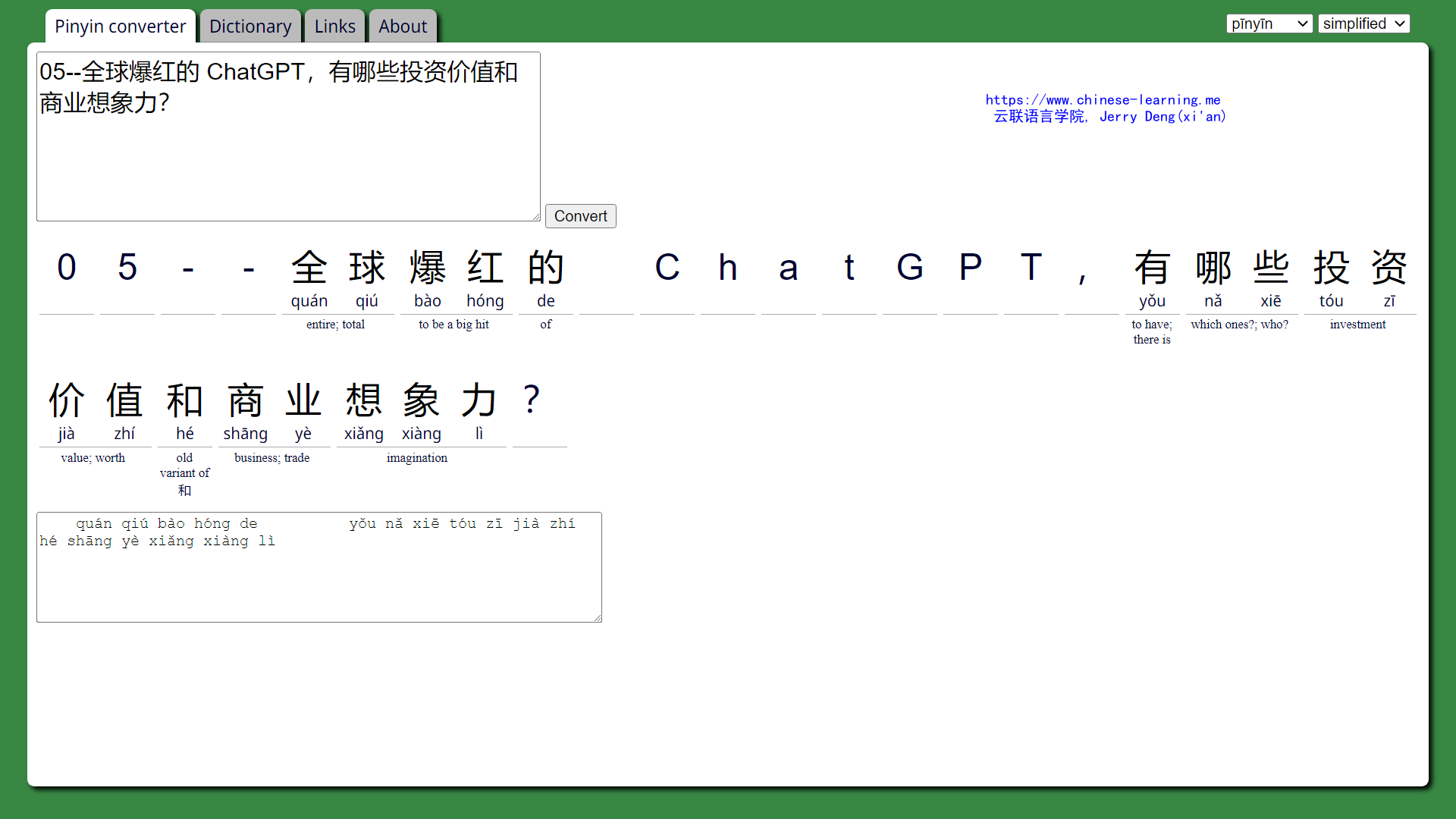Switch to the Pinyin converter tab
Image resolution: width=1456 pixels, height=819 pixels.
click(x=120, y=27)
